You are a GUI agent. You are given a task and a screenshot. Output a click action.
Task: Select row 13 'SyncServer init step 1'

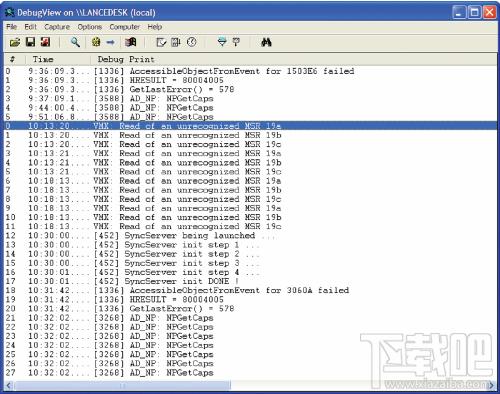(250, 245)
